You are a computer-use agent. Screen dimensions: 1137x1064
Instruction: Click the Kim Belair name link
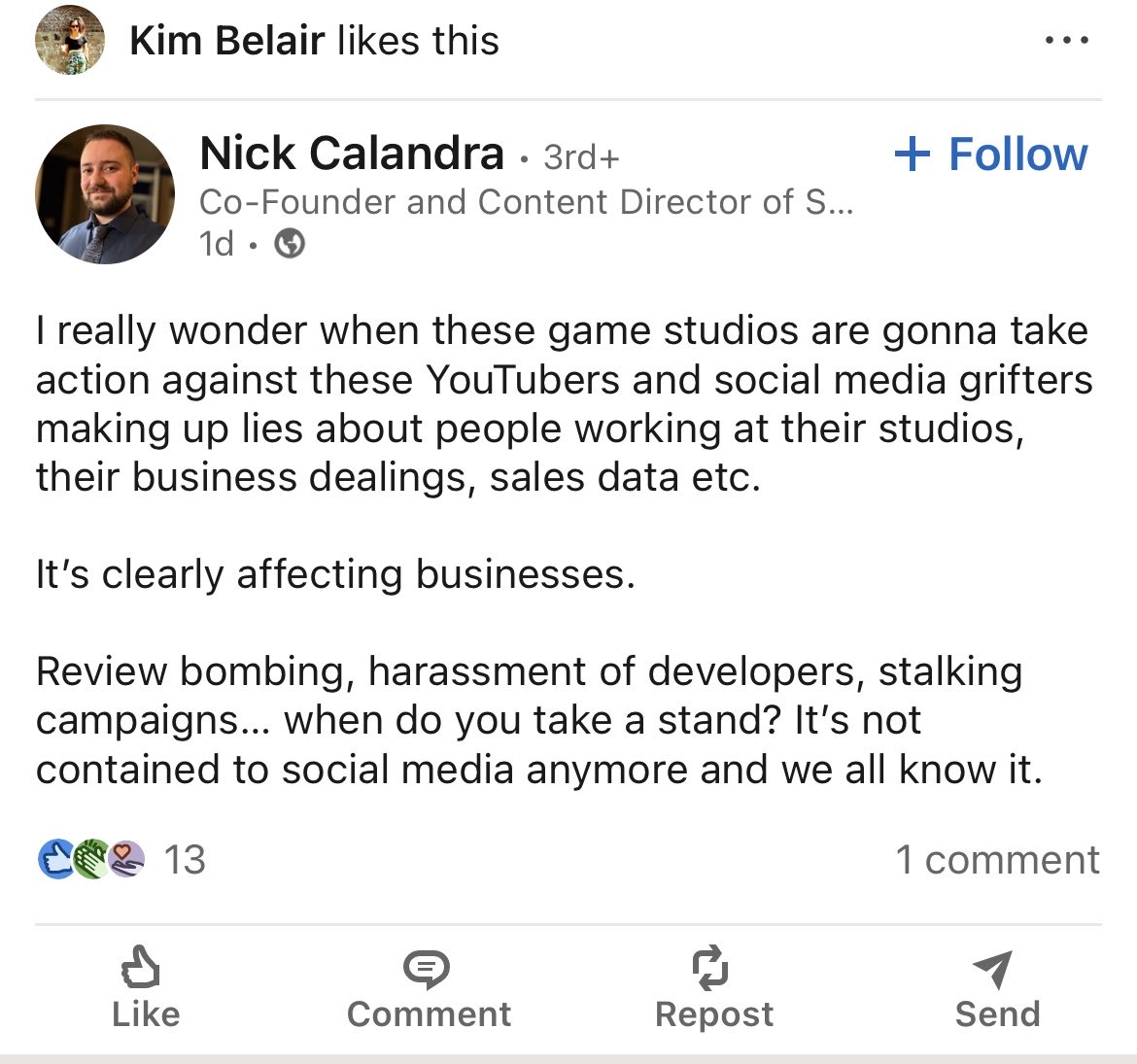pos(227,40)
